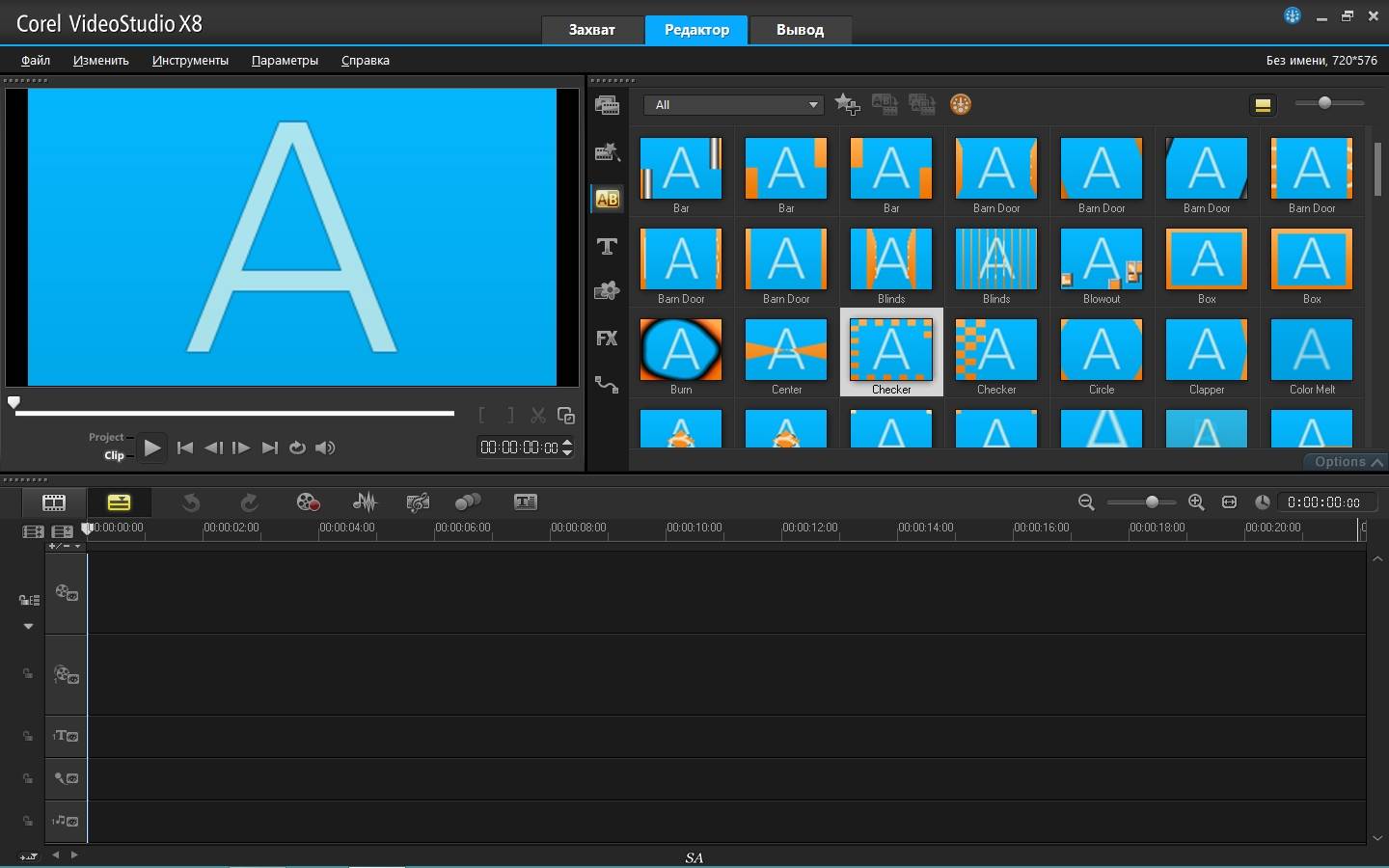Open the Instant Project library icon
Viewport: 1389px width, 868px height.
point(607,151)
